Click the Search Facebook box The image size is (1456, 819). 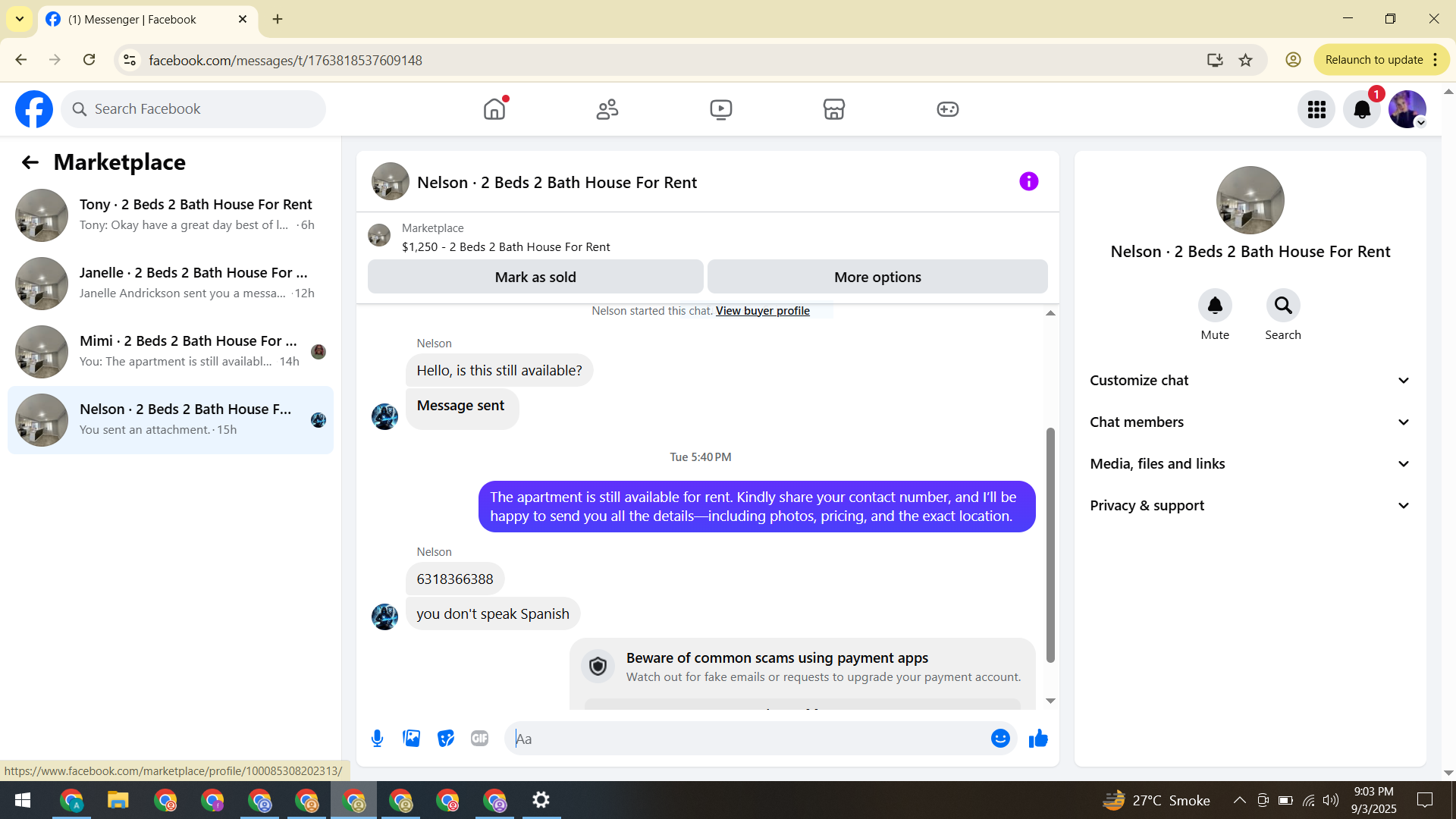[x=193, y=109]
